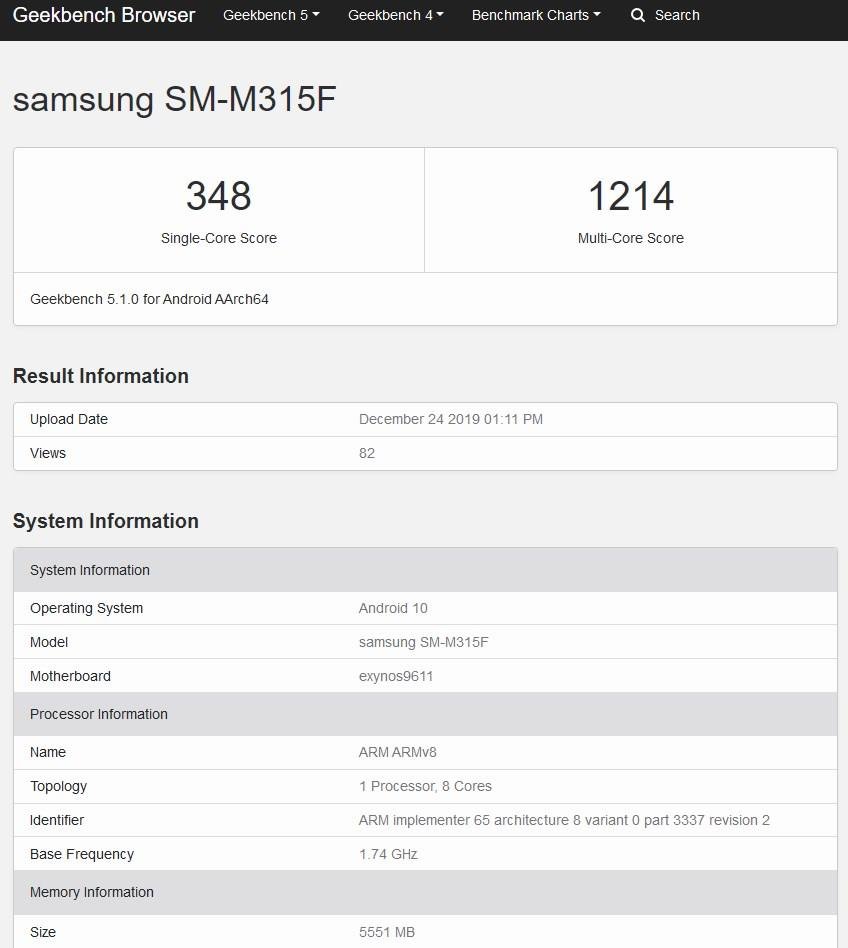Click the Multi-Core Score label
Viewport: 848px width, 948px height.
(630, 238)
